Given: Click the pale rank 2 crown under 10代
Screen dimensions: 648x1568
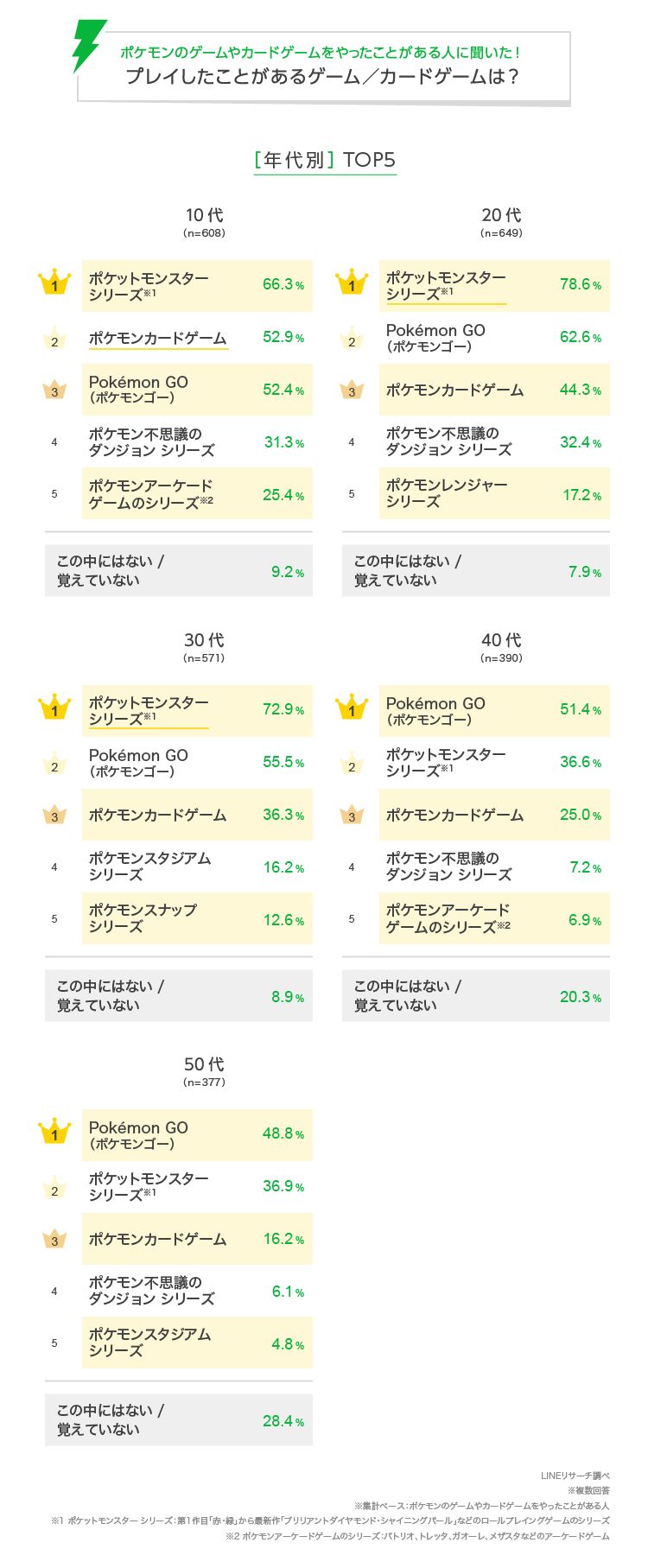Looking at the screenshot, I should click(54, 339).
